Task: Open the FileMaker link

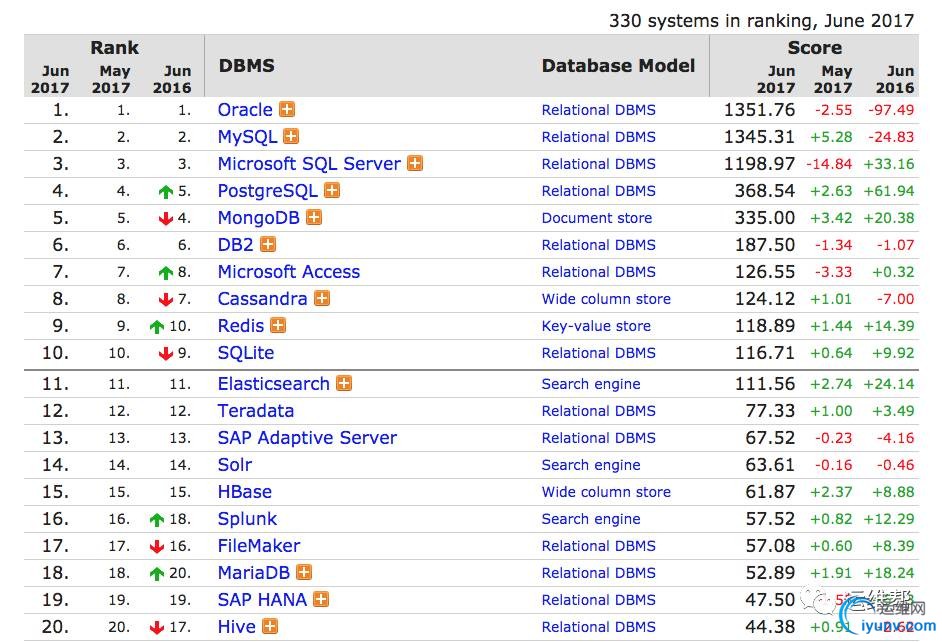Action: pos(258,546)
